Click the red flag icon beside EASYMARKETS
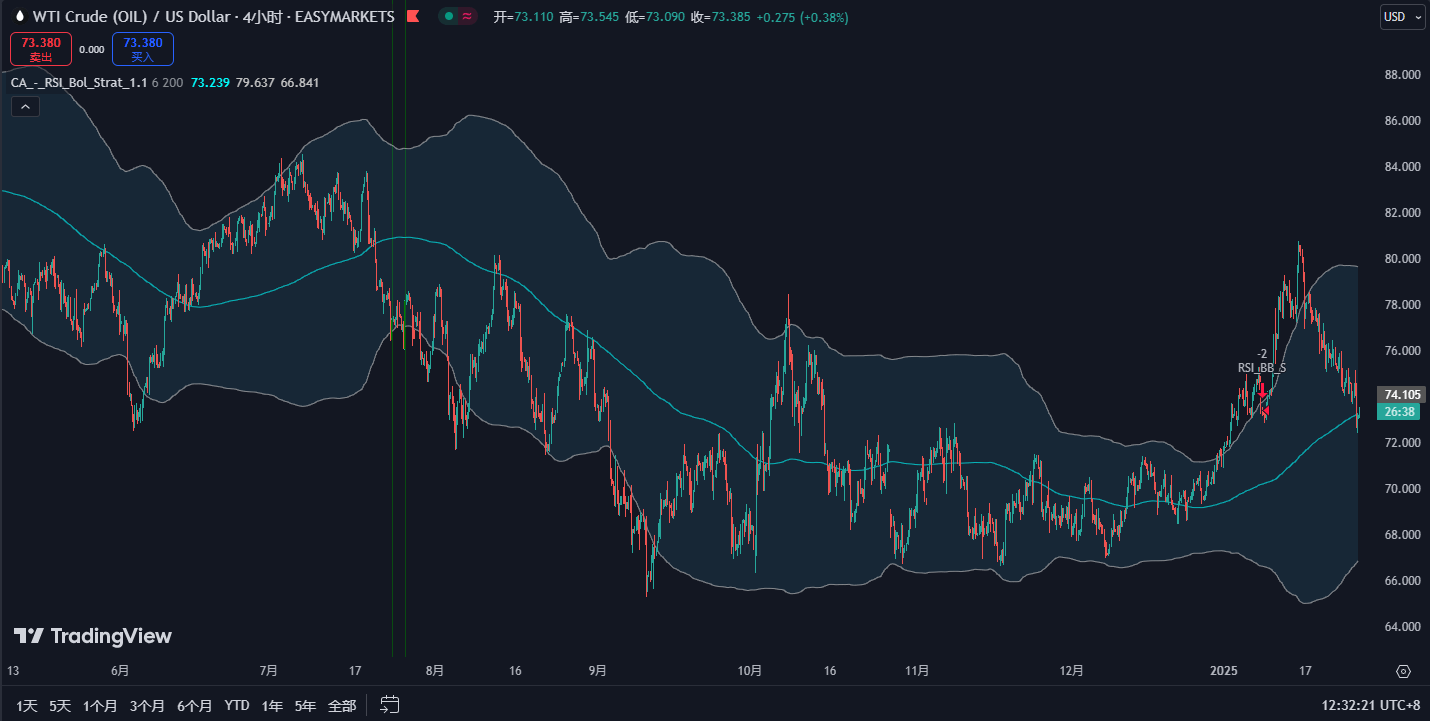The image size is (1430, 721). point(411,17)
